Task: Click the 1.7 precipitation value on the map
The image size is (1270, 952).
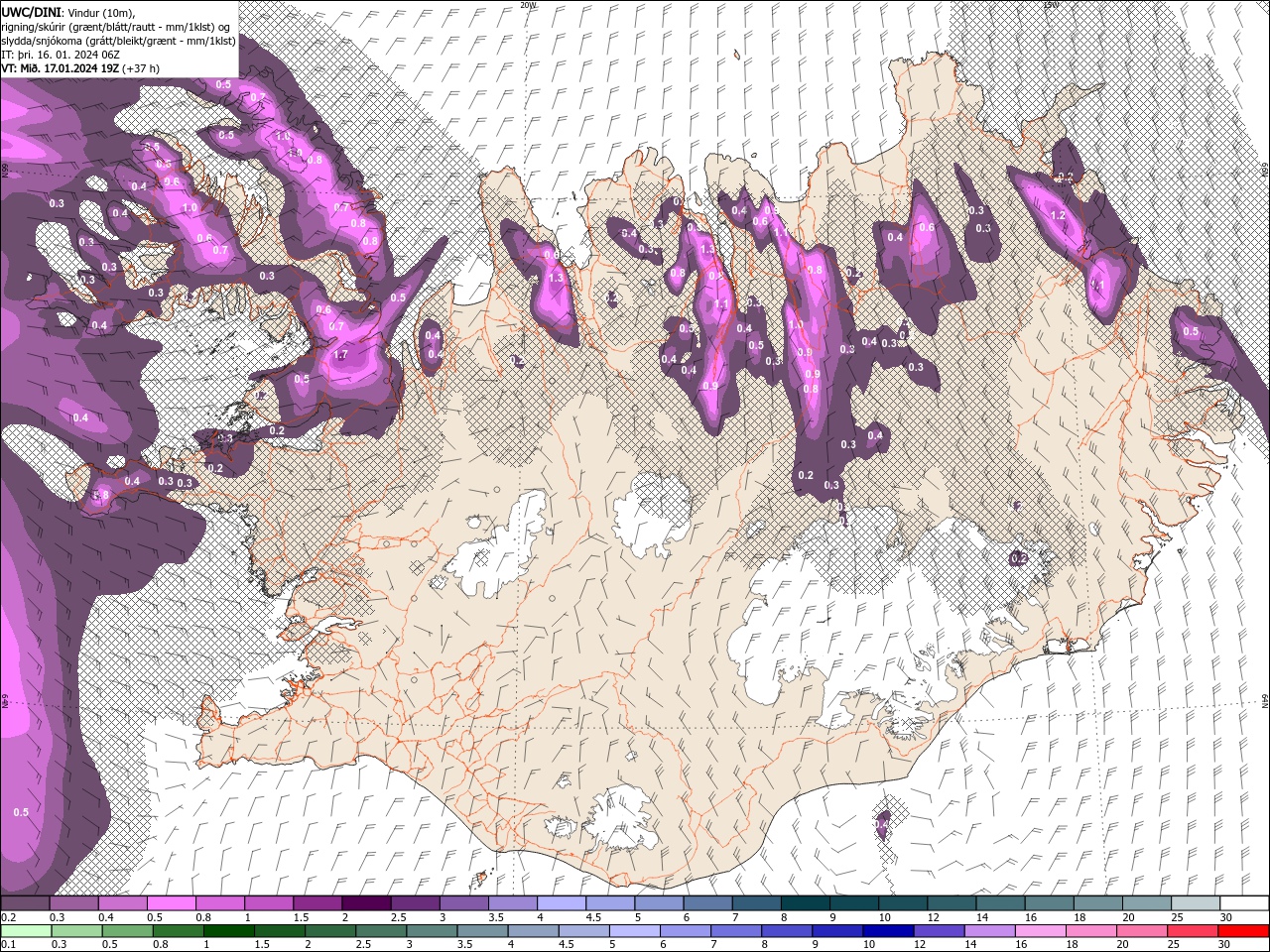Action: 341,355
